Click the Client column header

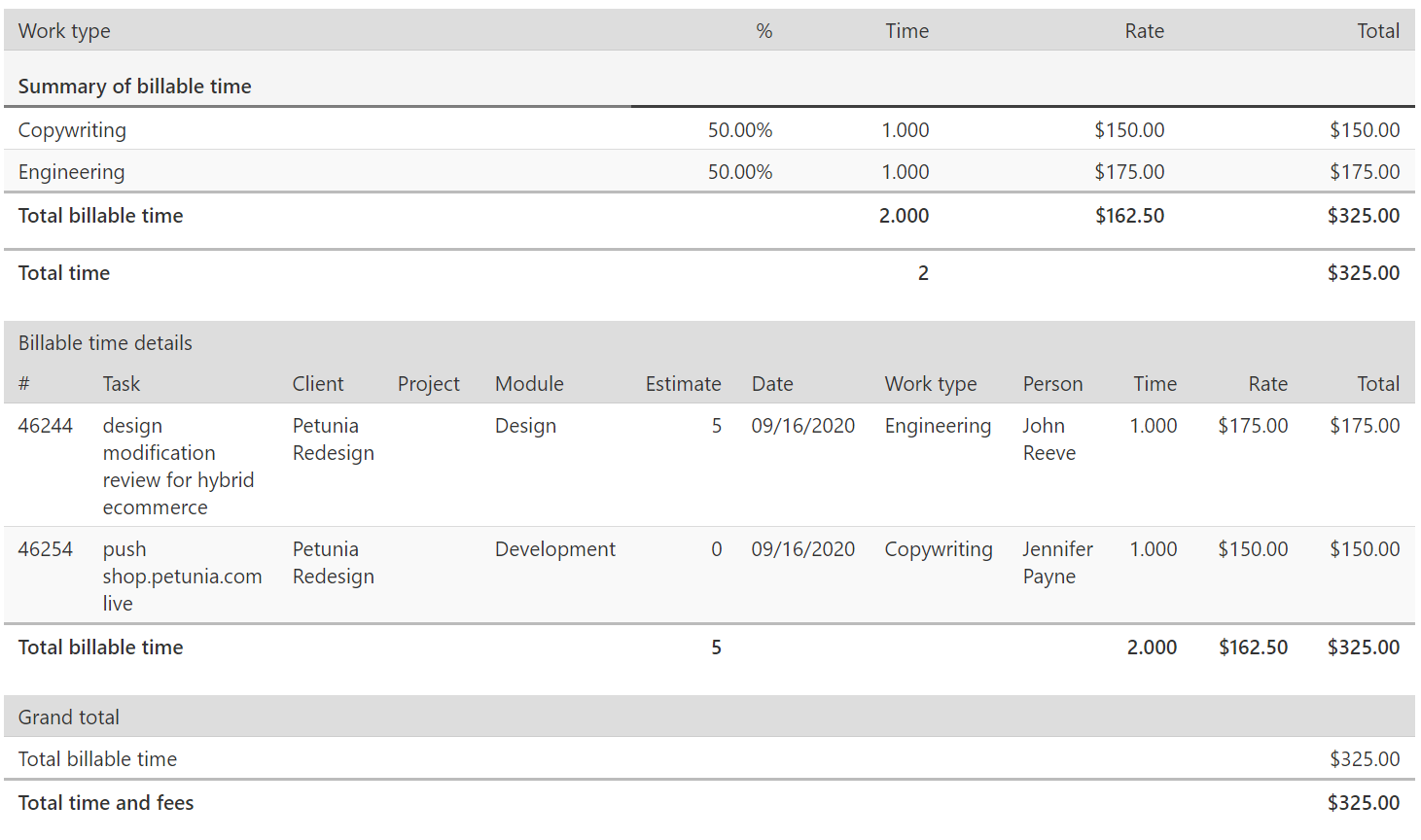tap(318, 384)
